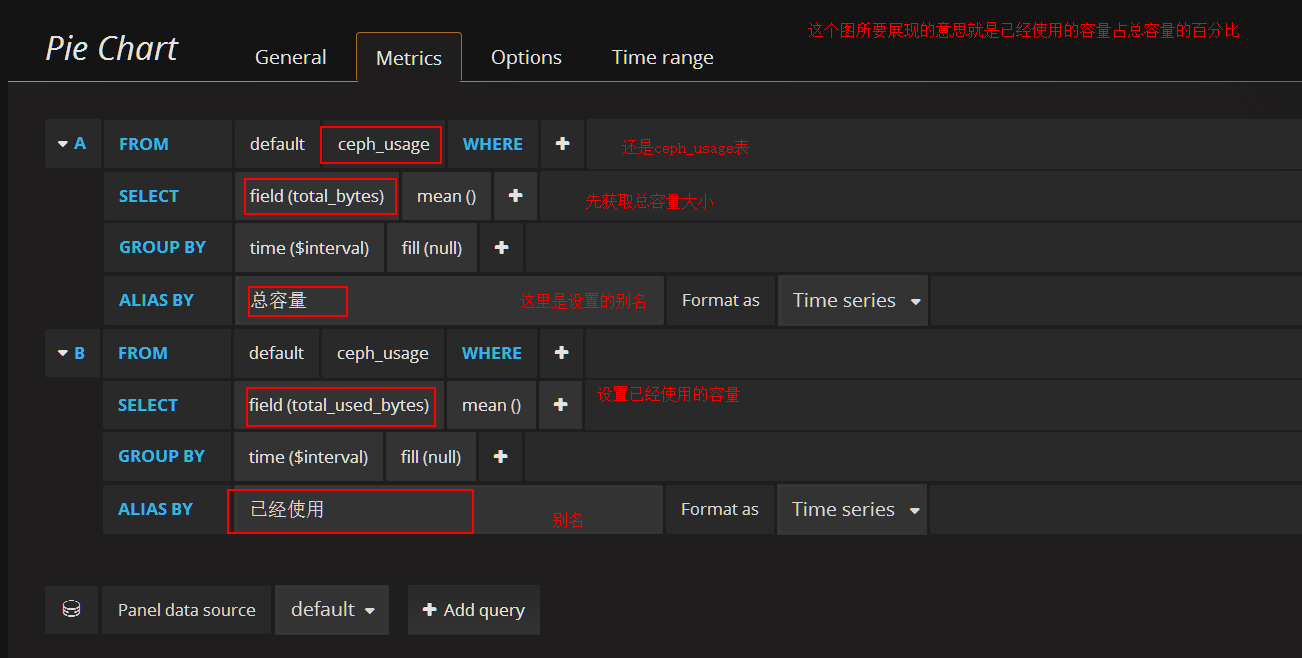Viewport: 1302px width, 658px height.
Task: Click the plus icon after WHERE in query B
Action: (x=561, y=353)
